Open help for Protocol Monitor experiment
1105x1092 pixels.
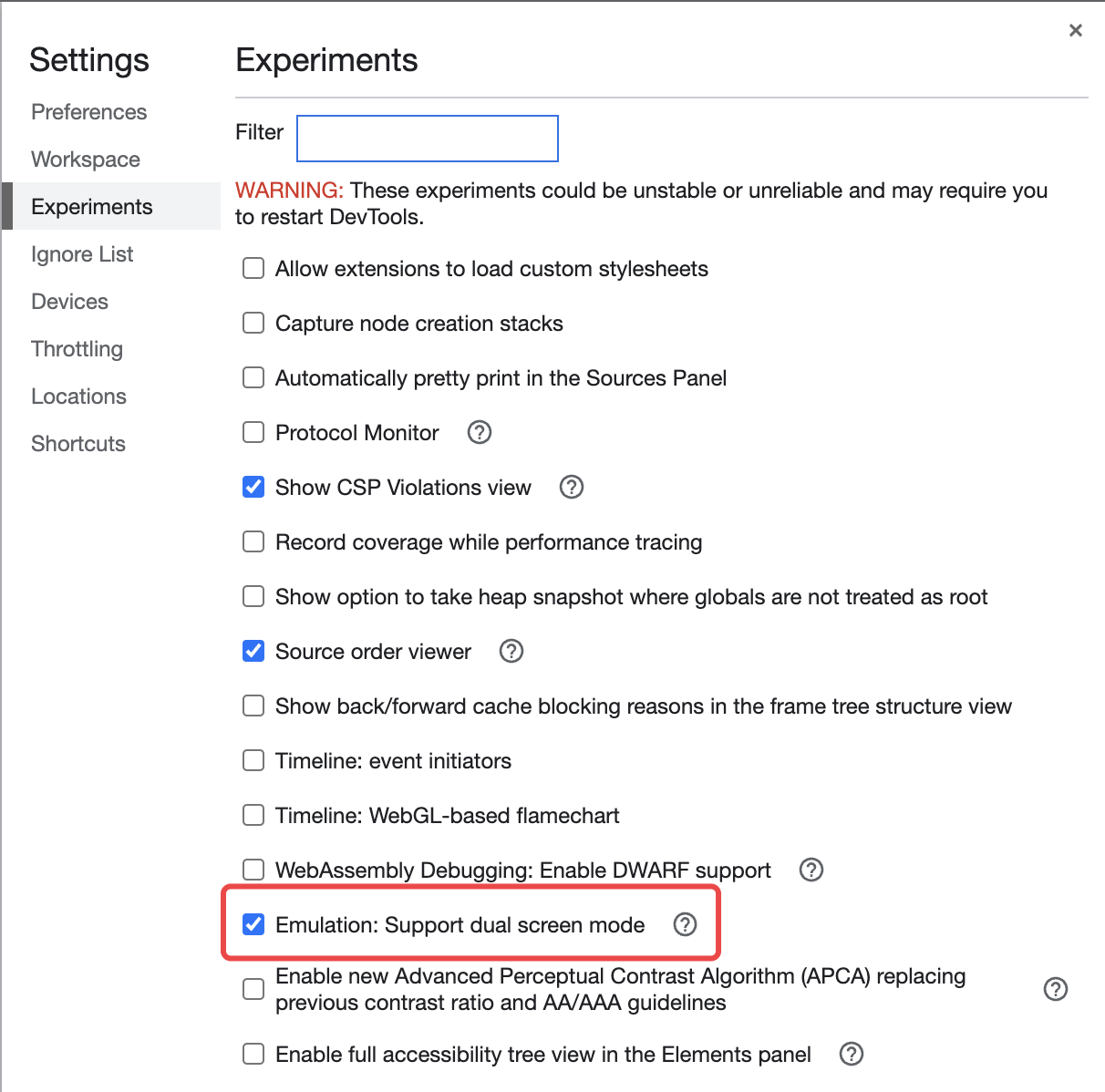pyautogui.click(x=480, y=432)
